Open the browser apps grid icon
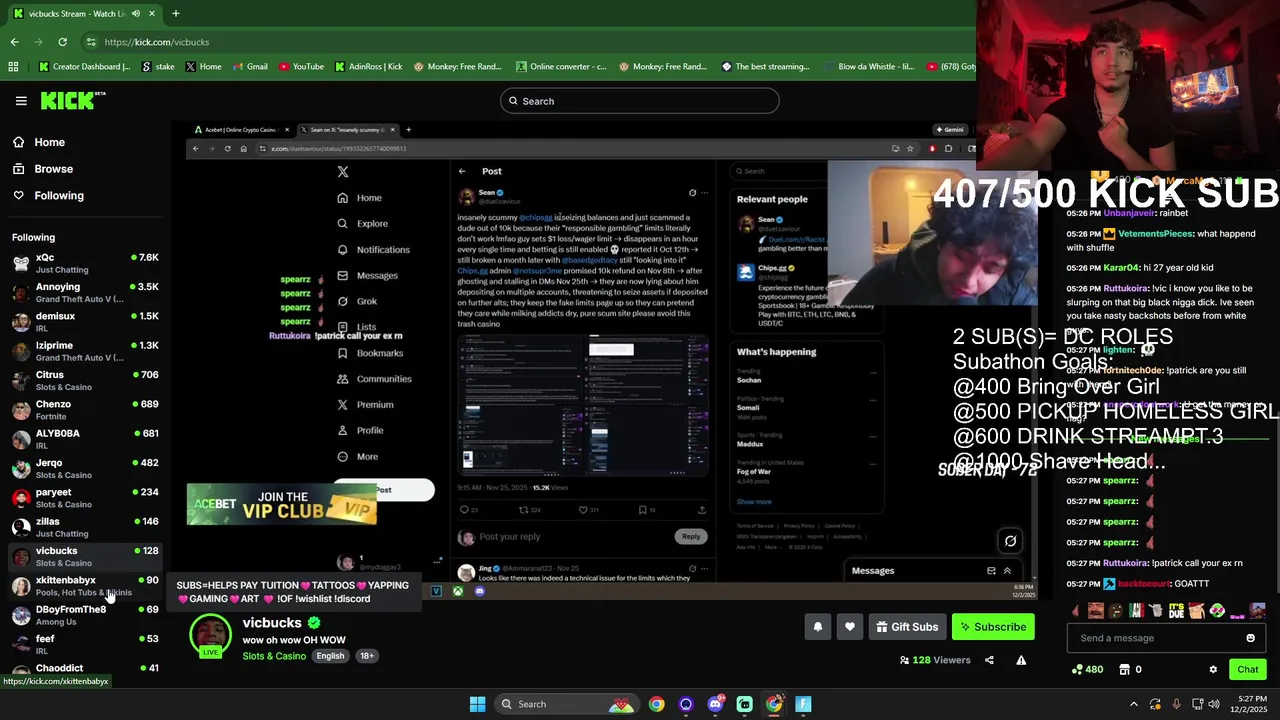1280x720 pixels. 13,67
